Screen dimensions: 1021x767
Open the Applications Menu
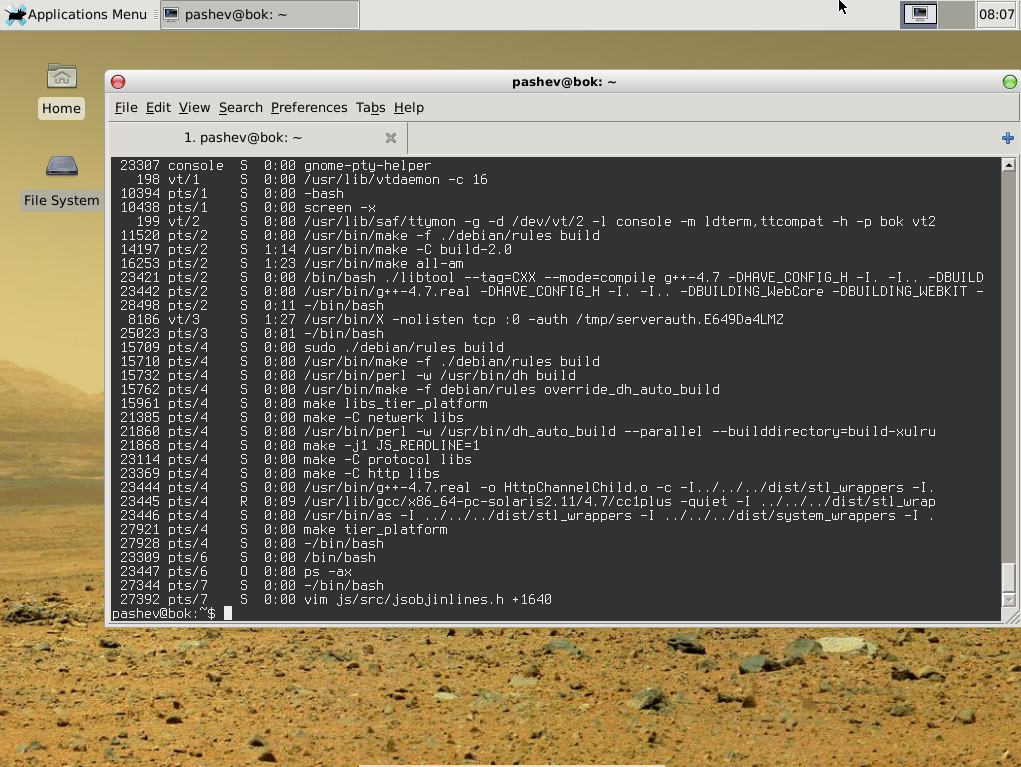(76, 14)
